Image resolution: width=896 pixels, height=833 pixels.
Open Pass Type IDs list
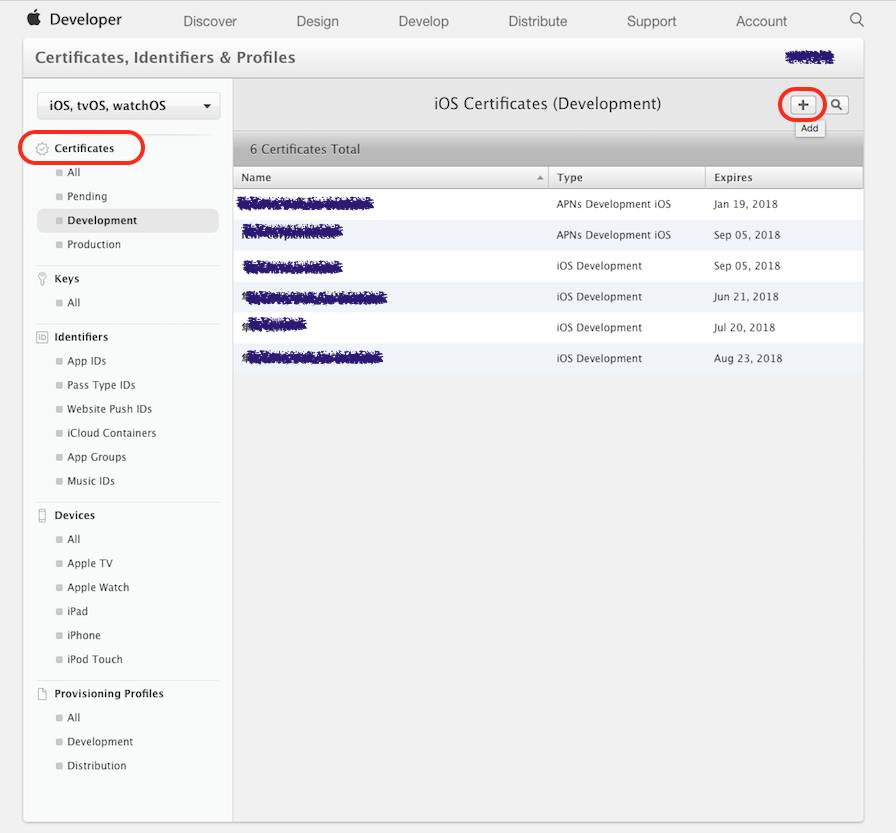[101, 385]
